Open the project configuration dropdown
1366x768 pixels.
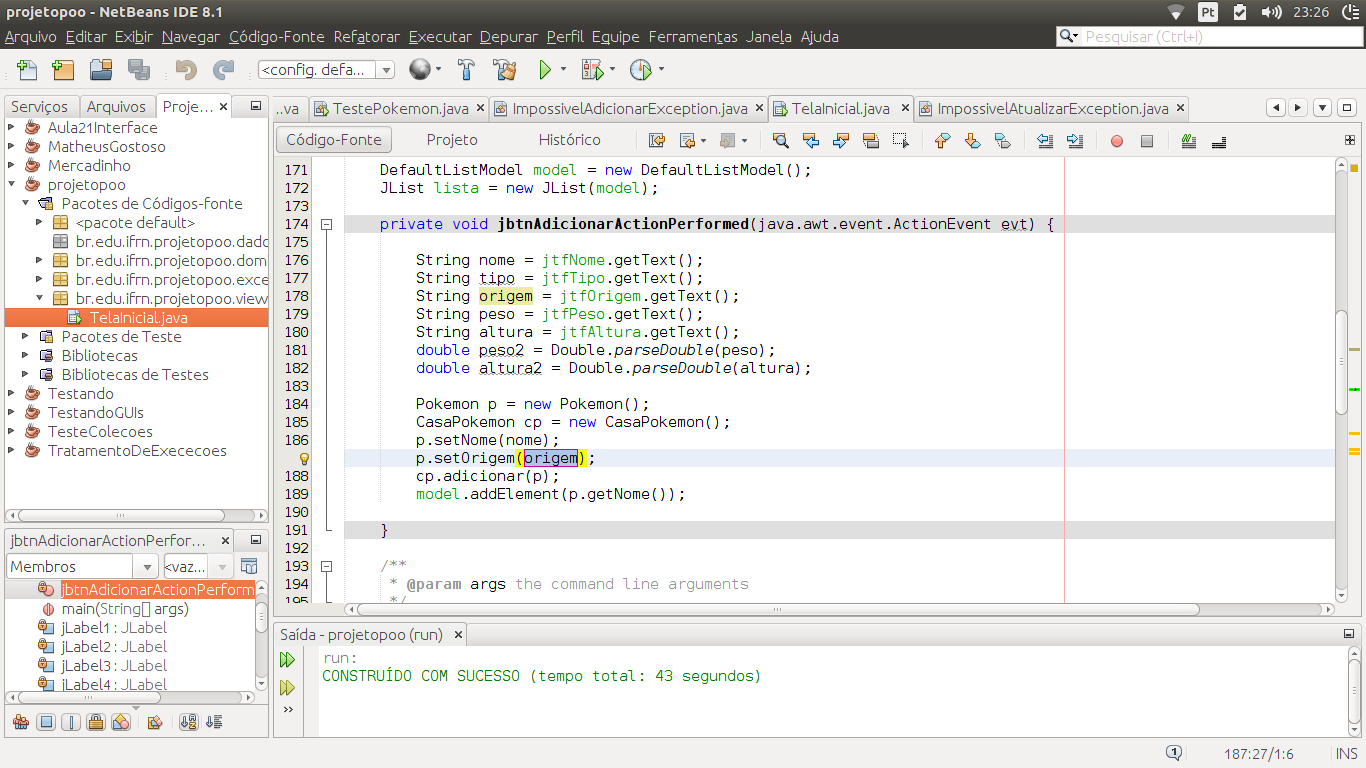coord(326,70)
